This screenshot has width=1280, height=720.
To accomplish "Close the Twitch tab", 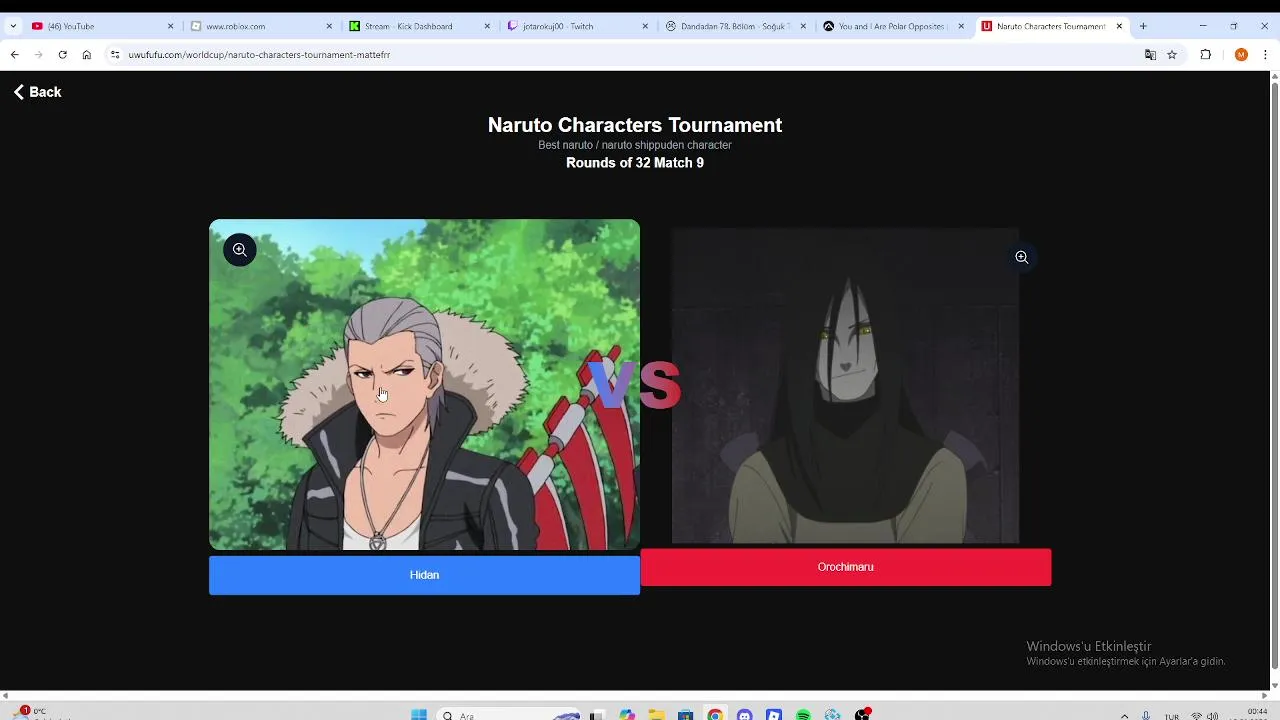I will point(645,26).
